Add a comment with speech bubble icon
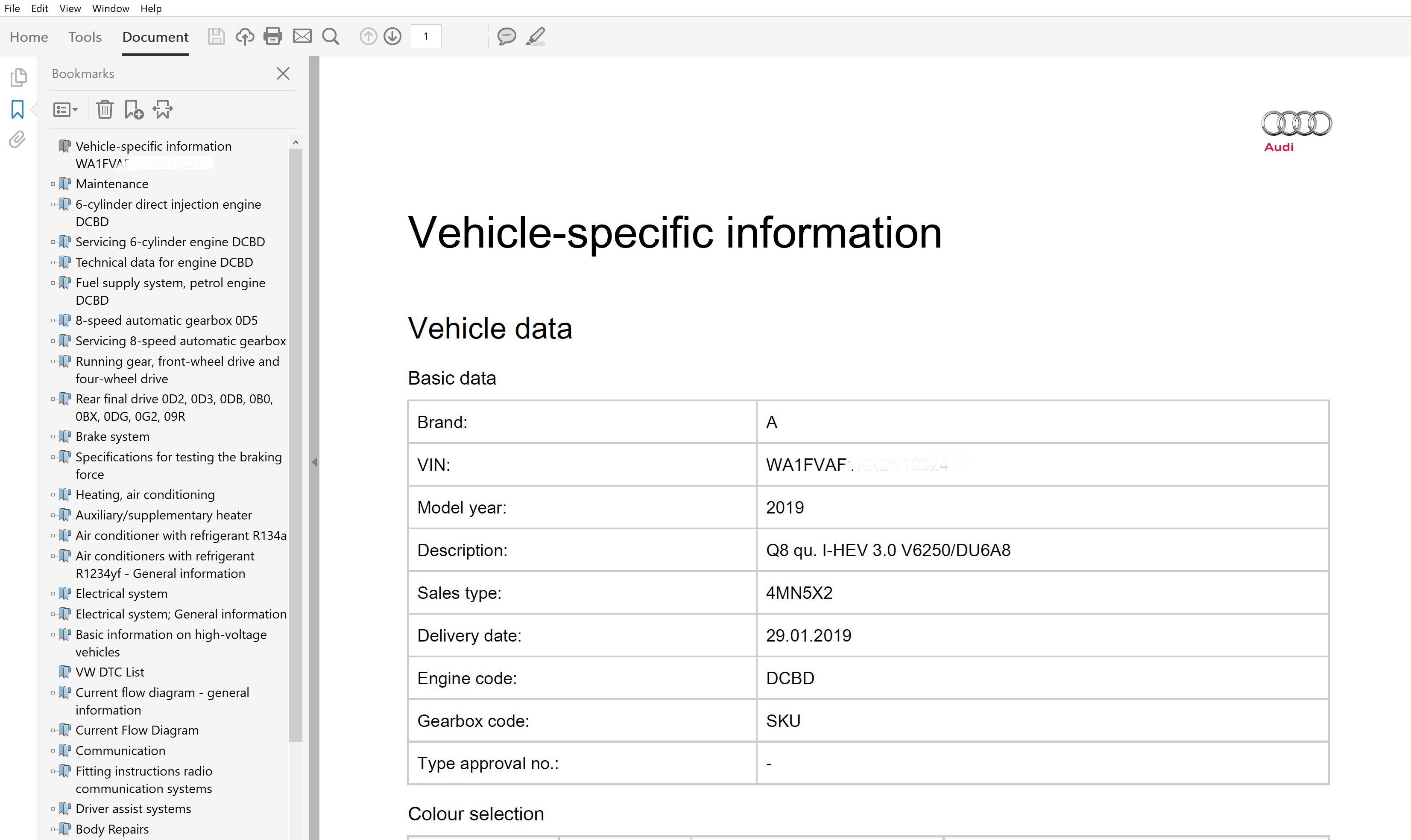Screen dimensions: 1411x840 pyautogui.click(x=506, y=37)
